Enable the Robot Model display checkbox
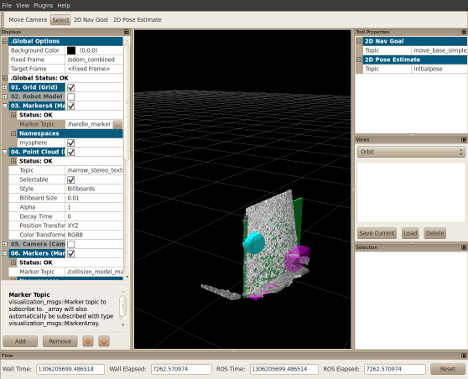Screen dimensions: 468x379 click(x=71, y=97)
